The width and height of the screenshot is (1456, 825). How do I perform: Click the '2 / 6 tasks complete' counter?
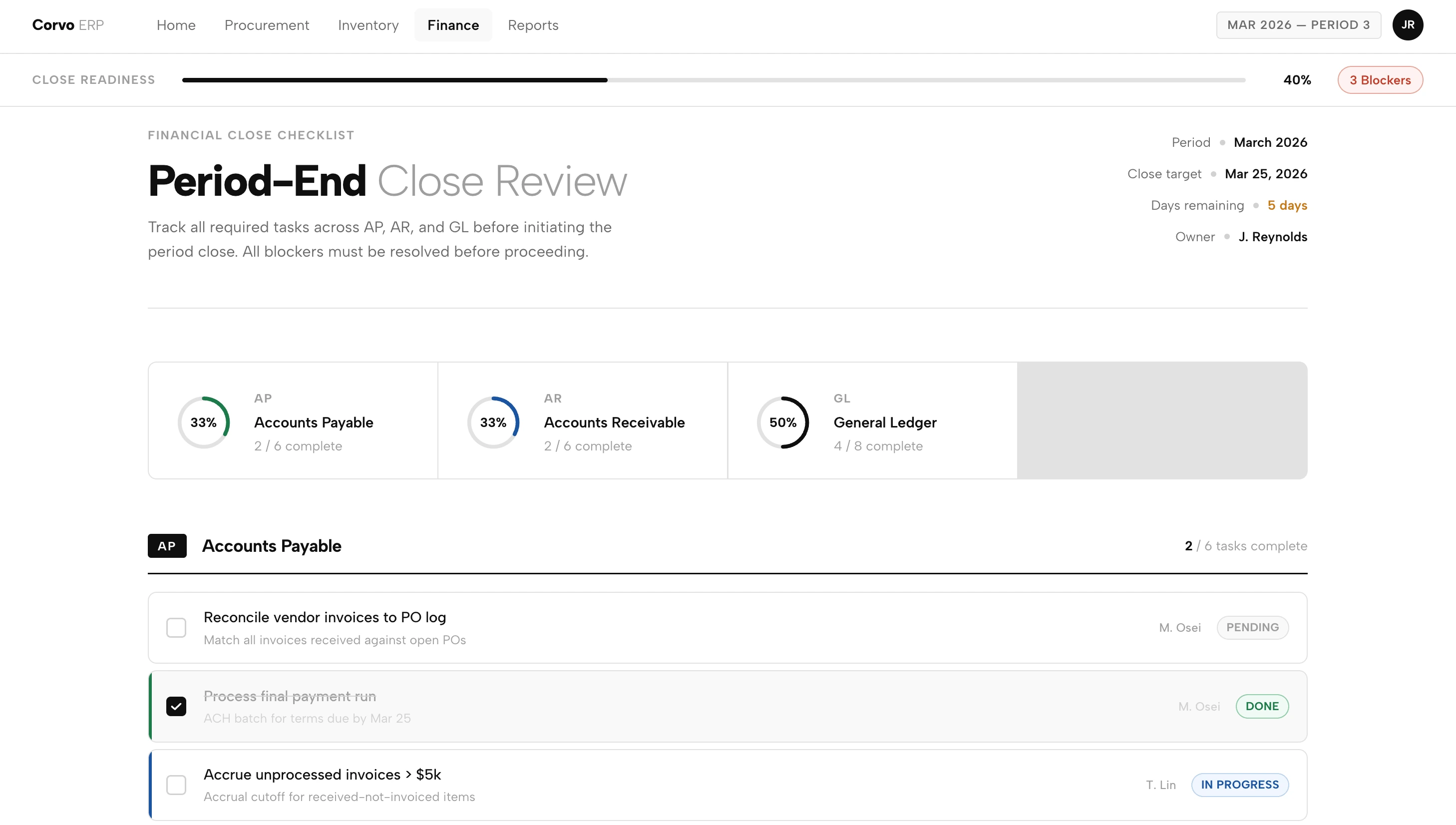click(x=1246, y=546)
